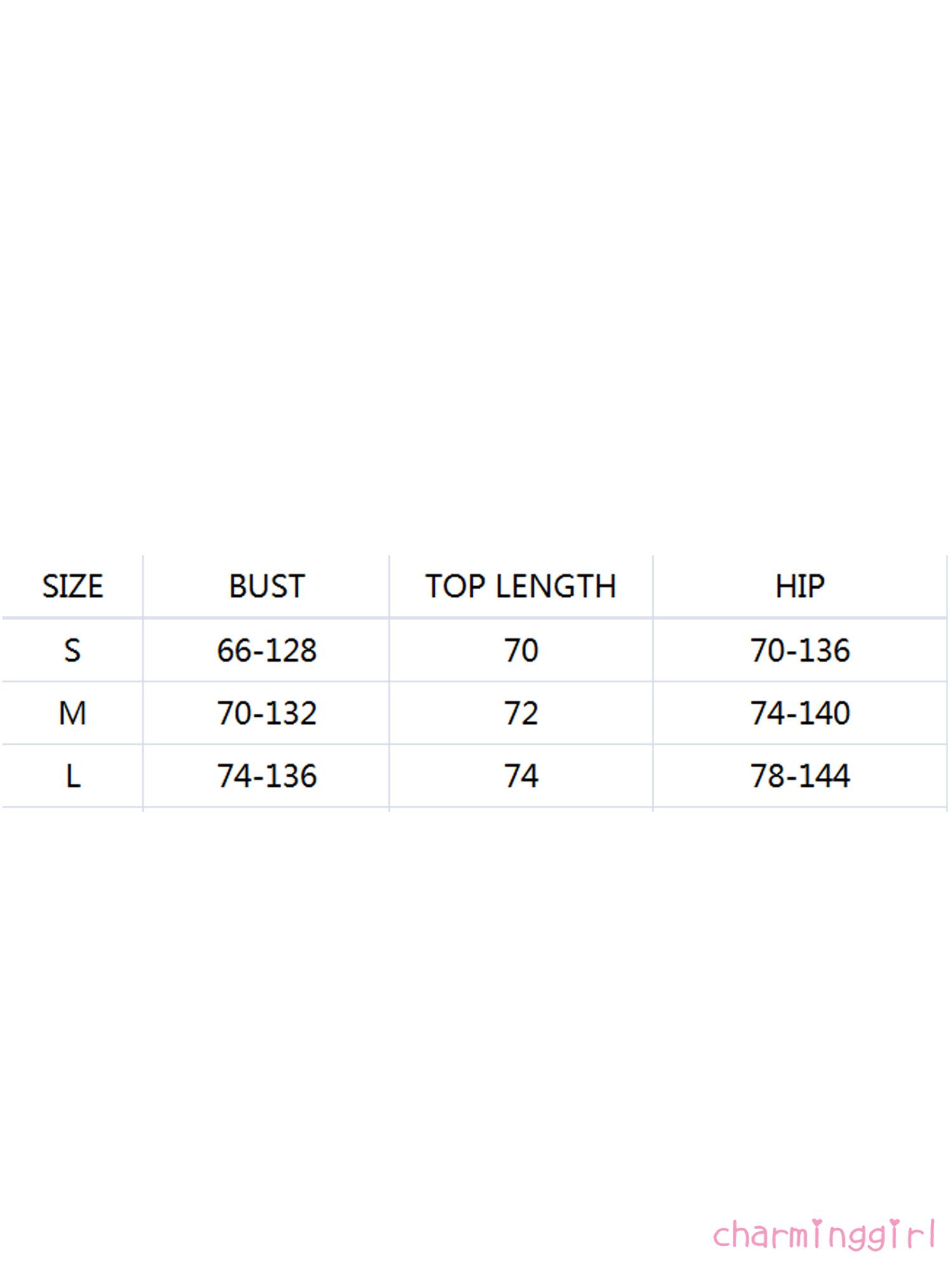Click the bust value 66-128
The width and height of the screenshot is (952, 1270).
point(267,650)
